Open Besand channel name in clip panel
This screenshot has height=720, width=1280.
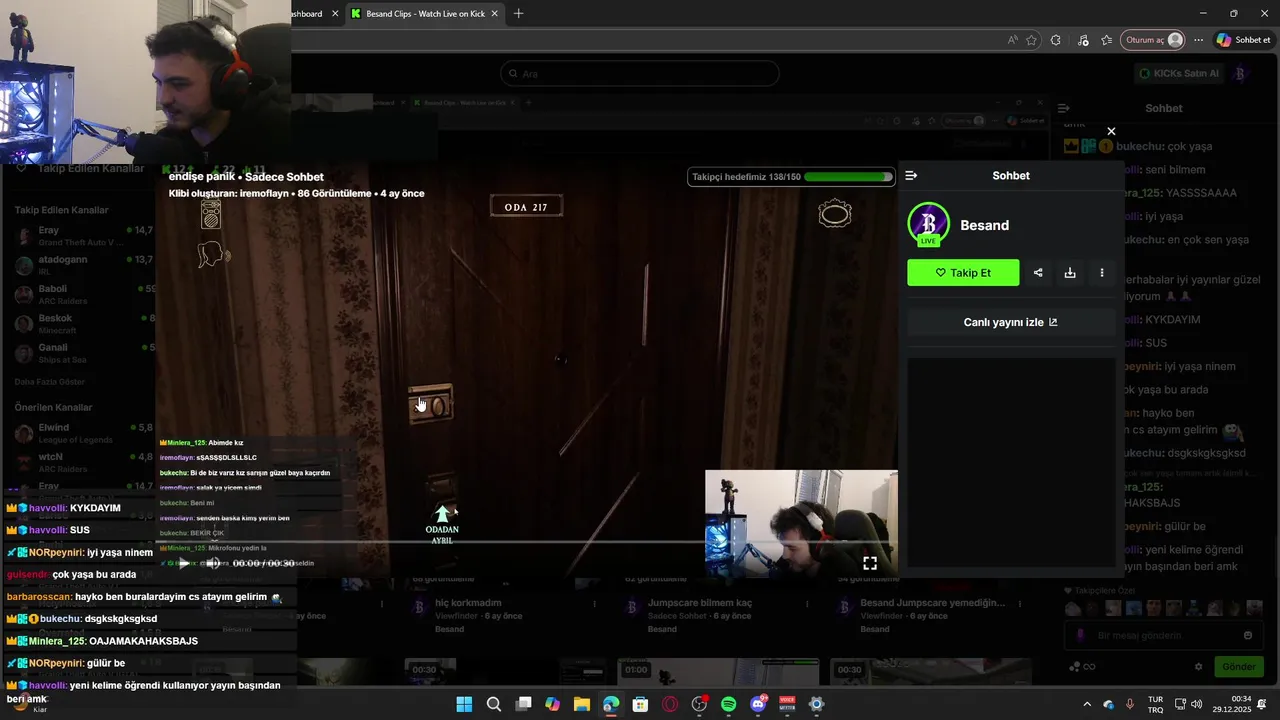click(984, 225)
